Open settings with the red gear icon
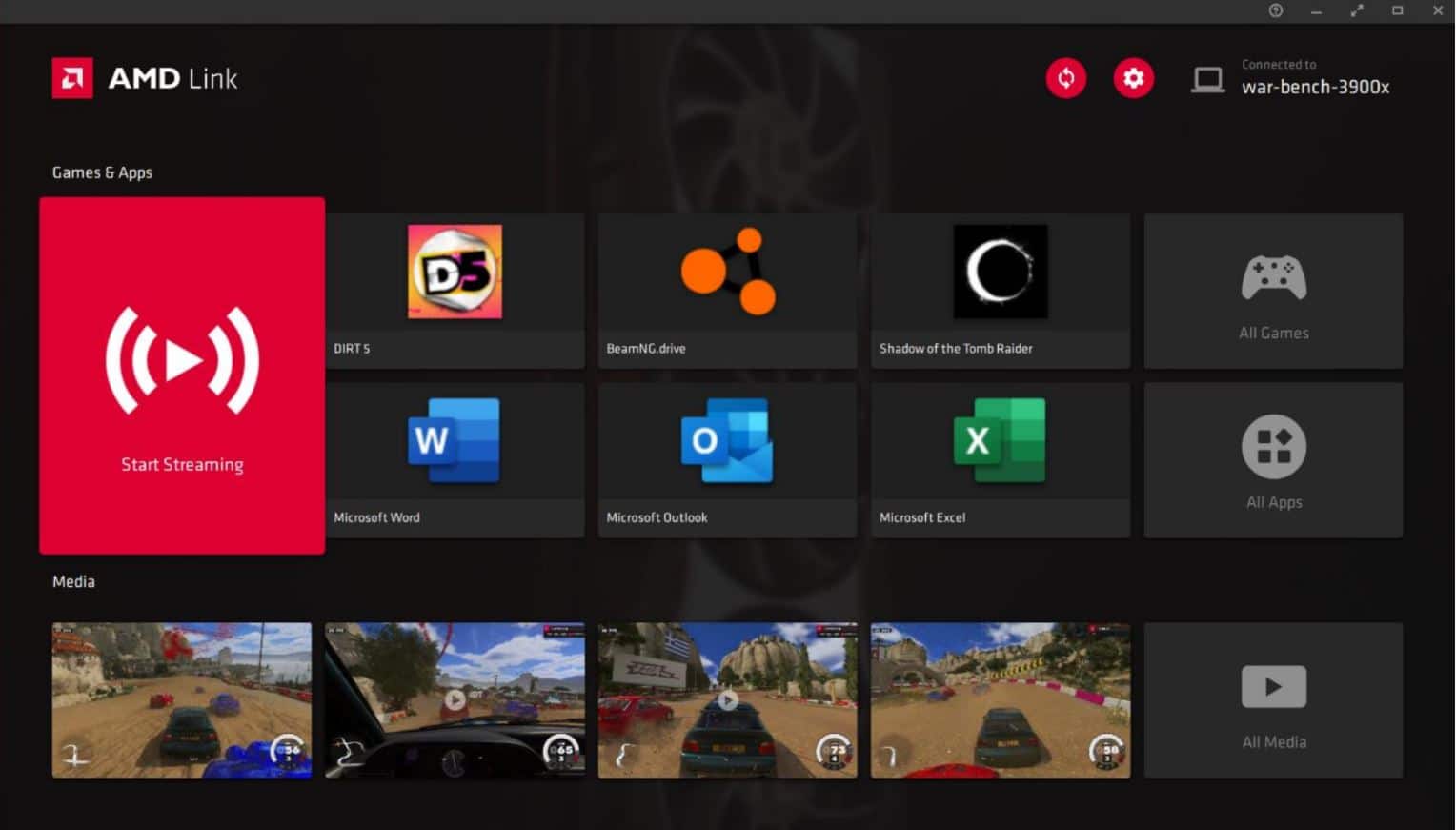 [x=1133, y=78]
